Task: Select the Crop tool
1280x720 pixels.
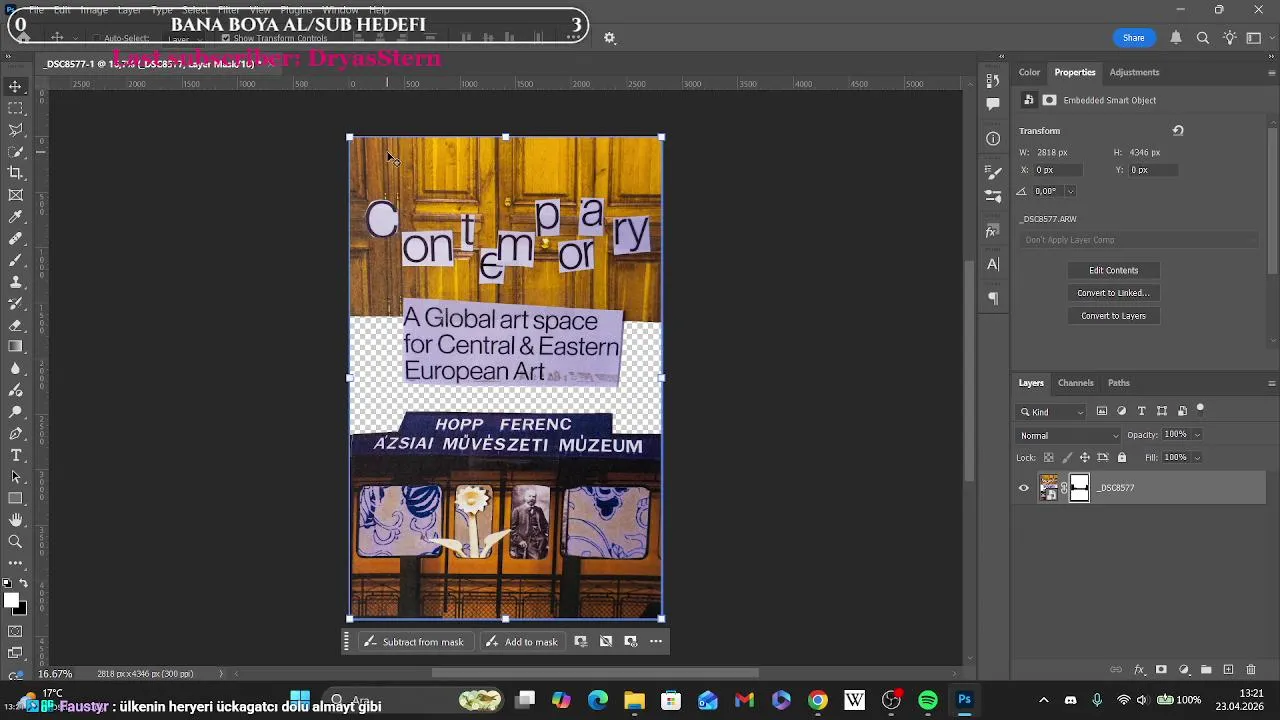Action: point(15,173)
